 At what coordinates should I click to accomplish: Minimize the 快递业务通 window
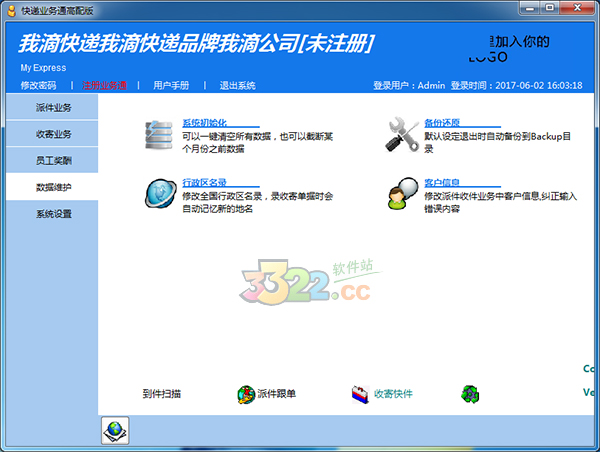tap(530, 8)
